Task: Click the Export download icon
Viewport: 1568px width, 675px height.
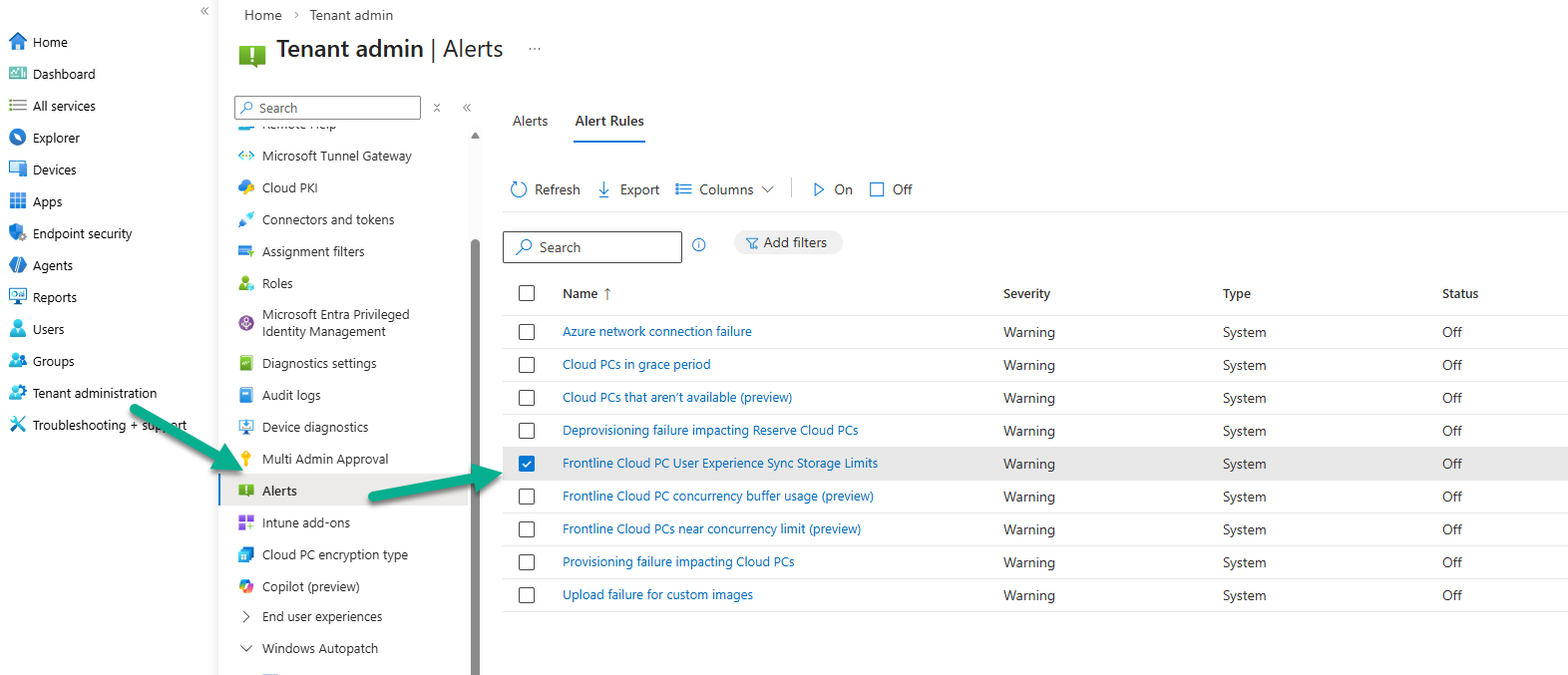Action: coord(603,189)
